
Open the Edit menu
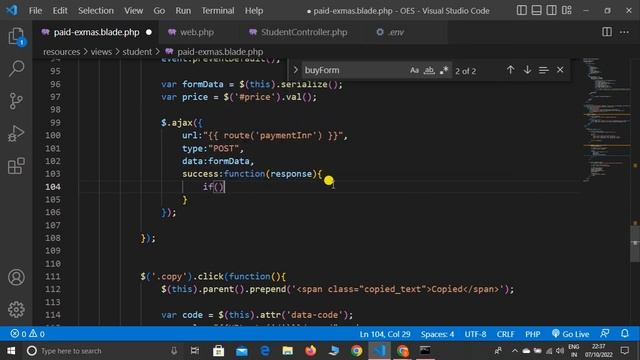pos(60,11)
